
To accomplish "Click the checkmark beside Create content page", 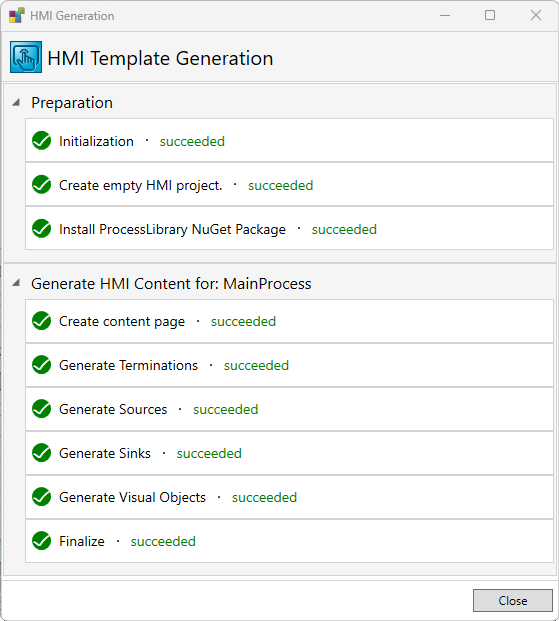I will (42, 321).
